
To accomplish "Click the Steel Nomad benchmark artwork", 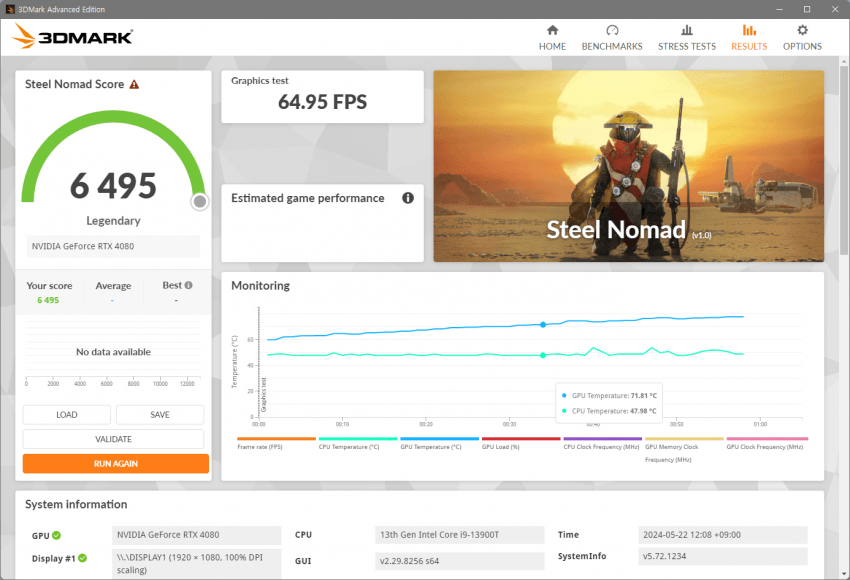I will tap(629, 166).
